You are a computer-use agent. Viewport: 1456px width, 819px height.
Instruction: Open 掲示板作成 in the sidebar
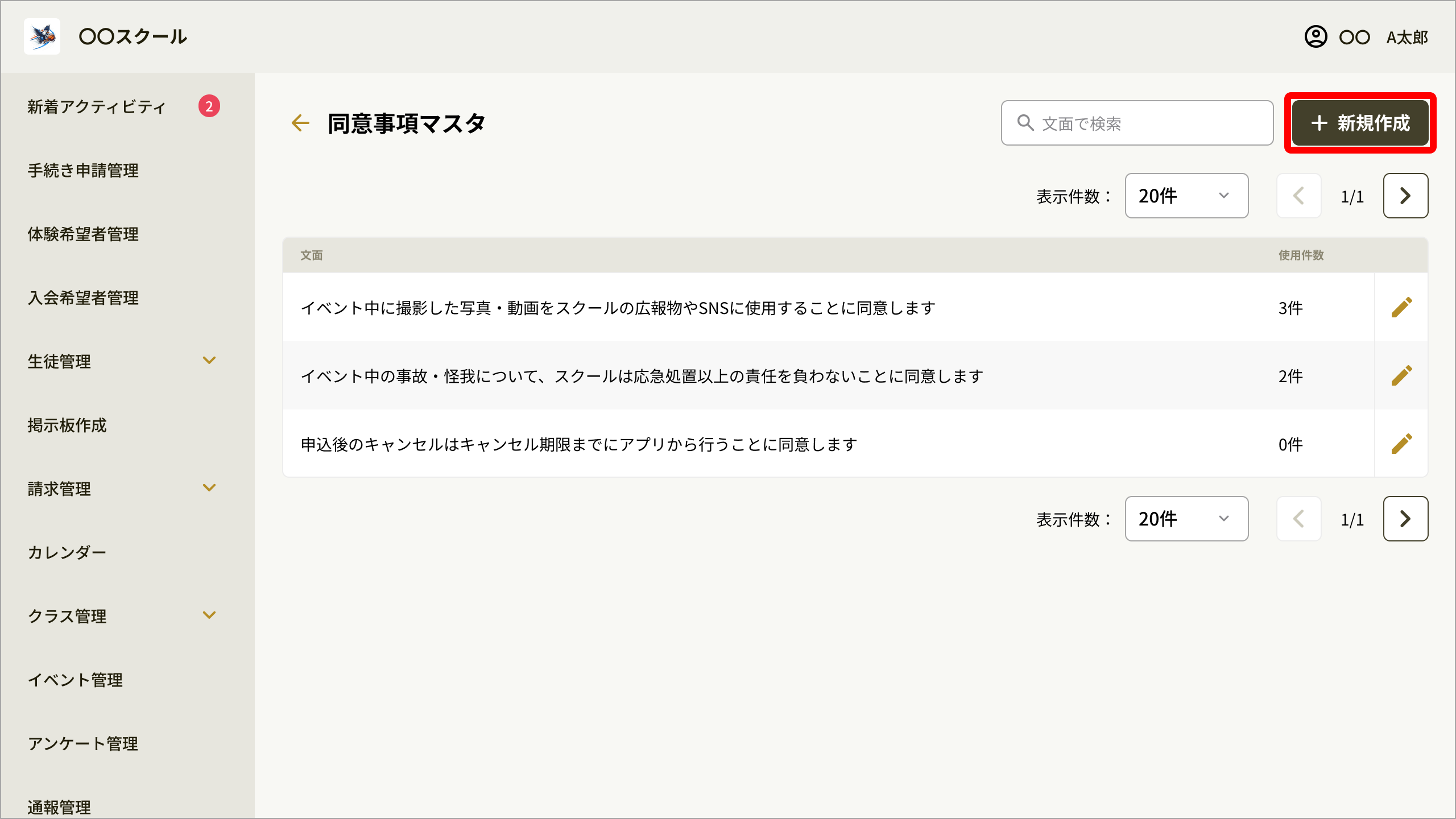pos(67,425)
